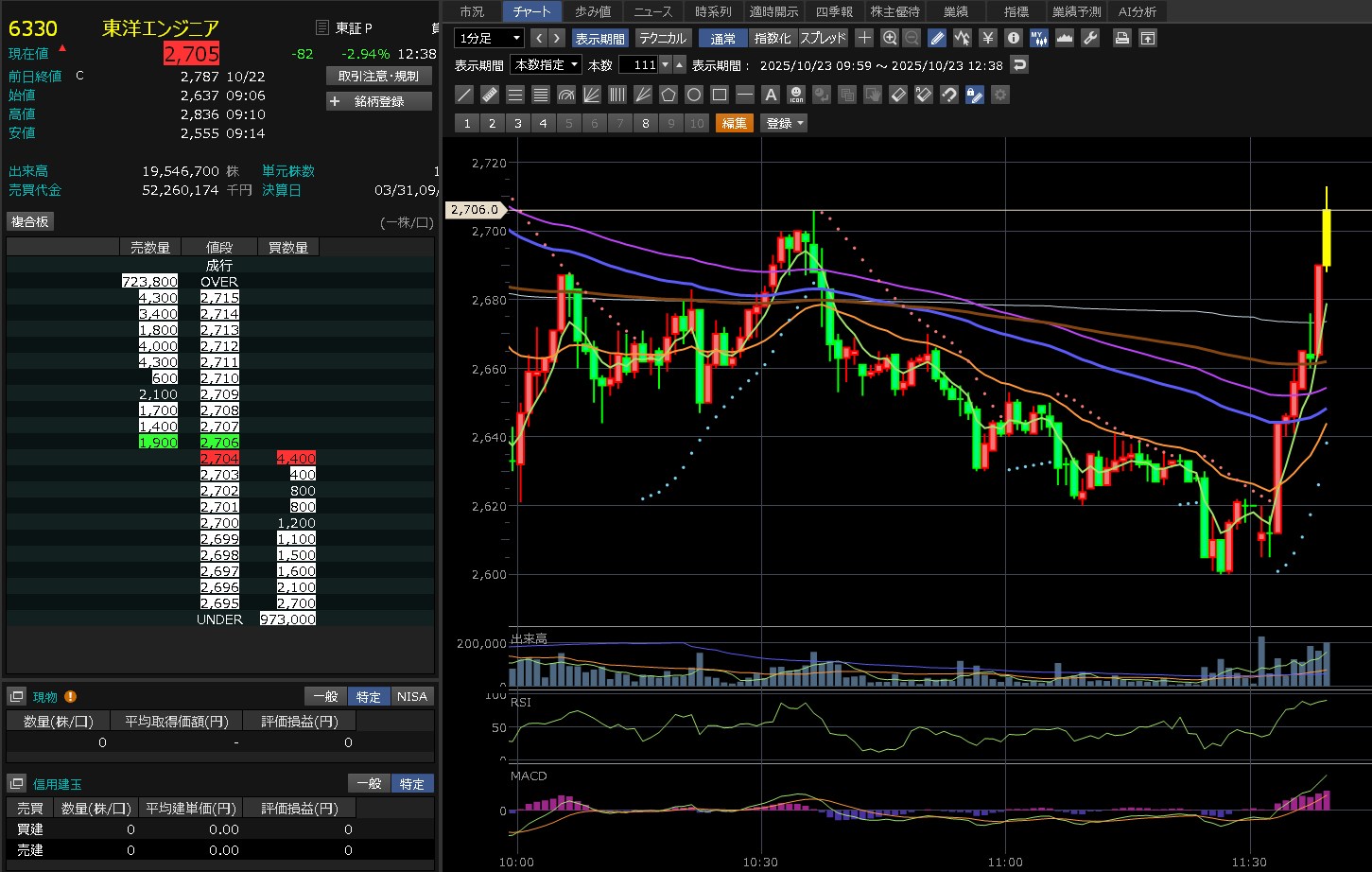Switch to the ニュース tab
The height and width of the screenshot is (872, 1372).
pyautogui.click(x=653, y=11)
